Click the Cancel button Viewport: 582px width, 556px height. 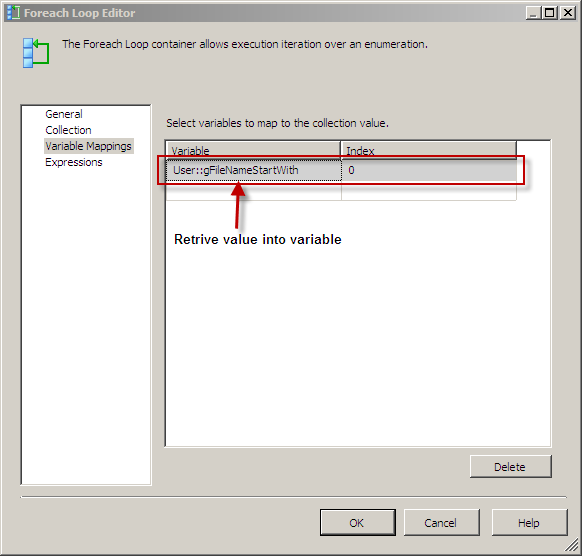441,523
